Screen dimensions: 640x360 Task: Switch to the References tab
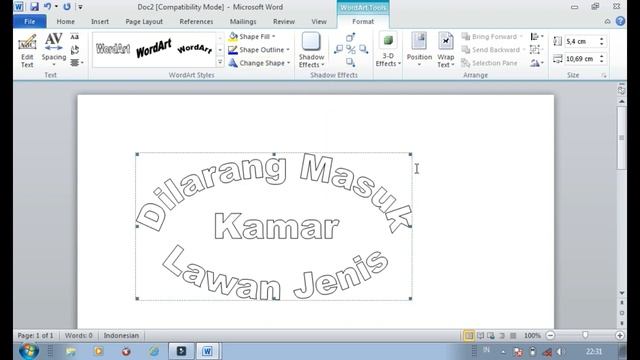coord(196,22)
